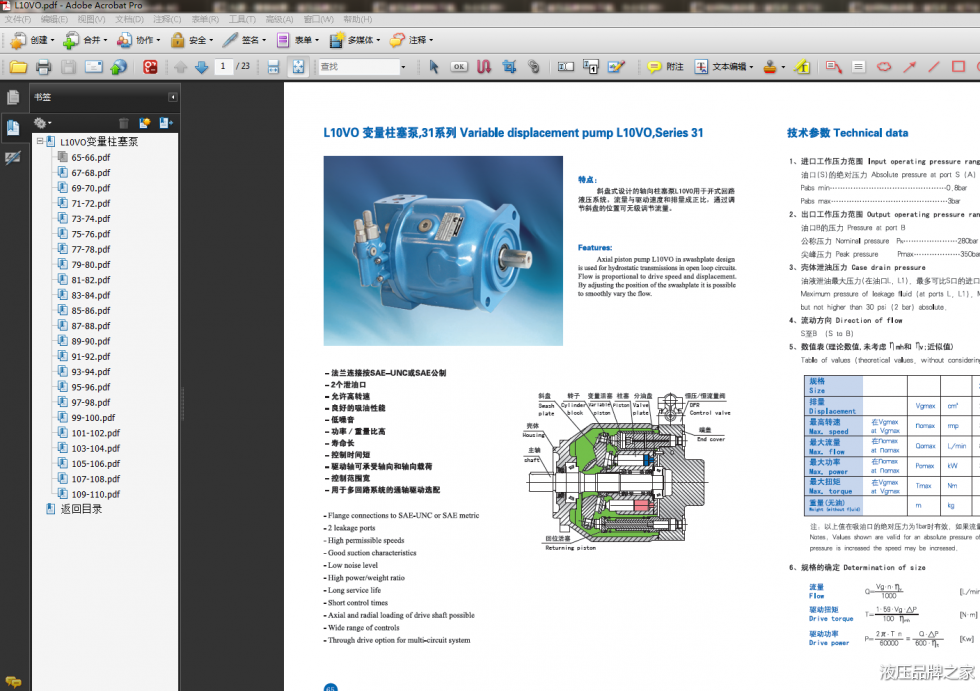Click the Email envelope icon
Viewport: 980px width, 691px height.
[93, 67]
